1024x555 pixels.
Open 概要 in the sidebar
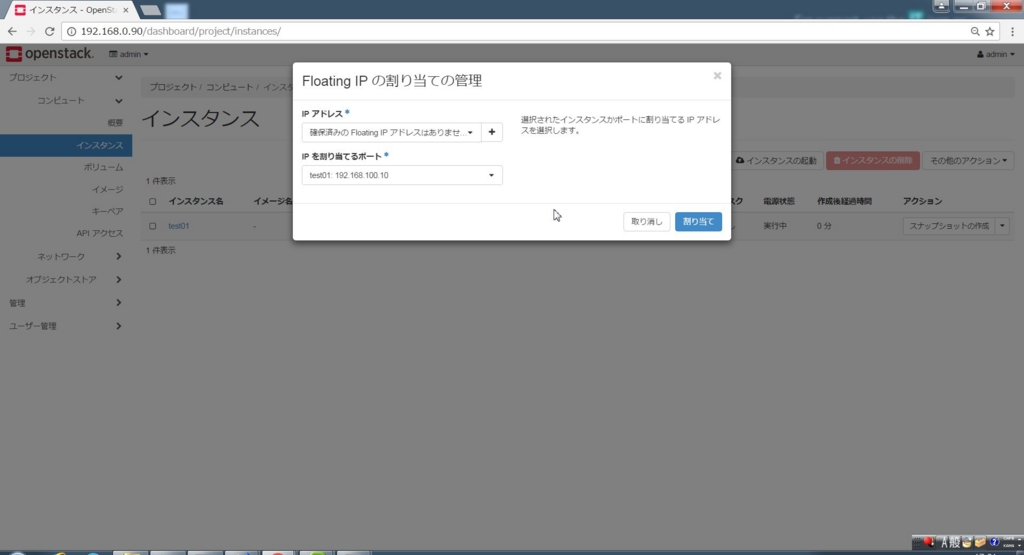coord(115,123)
